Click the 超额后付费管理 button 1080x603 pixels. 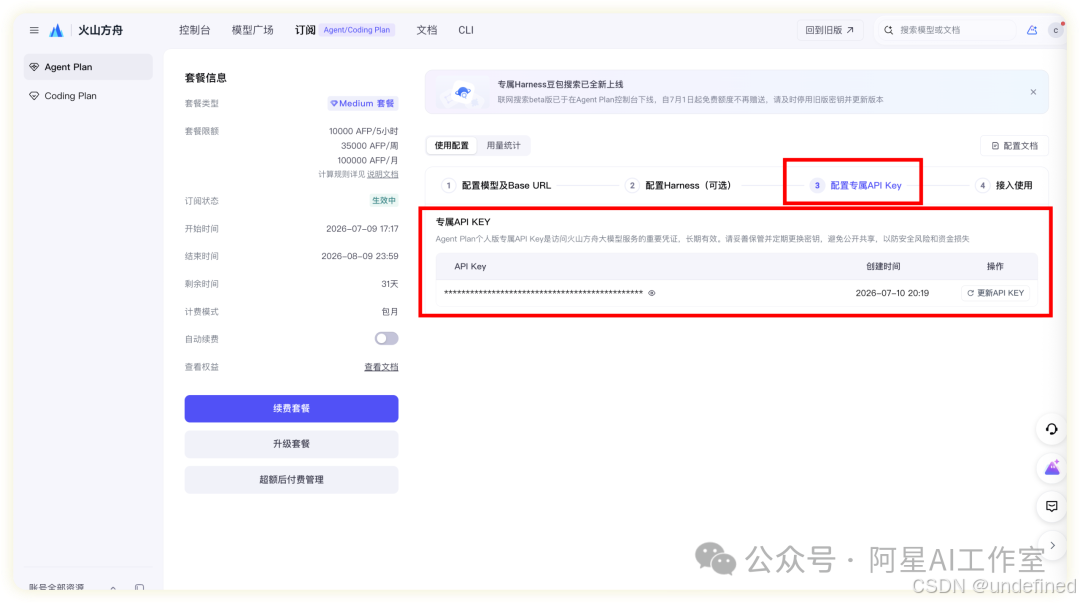click(291, 480)
